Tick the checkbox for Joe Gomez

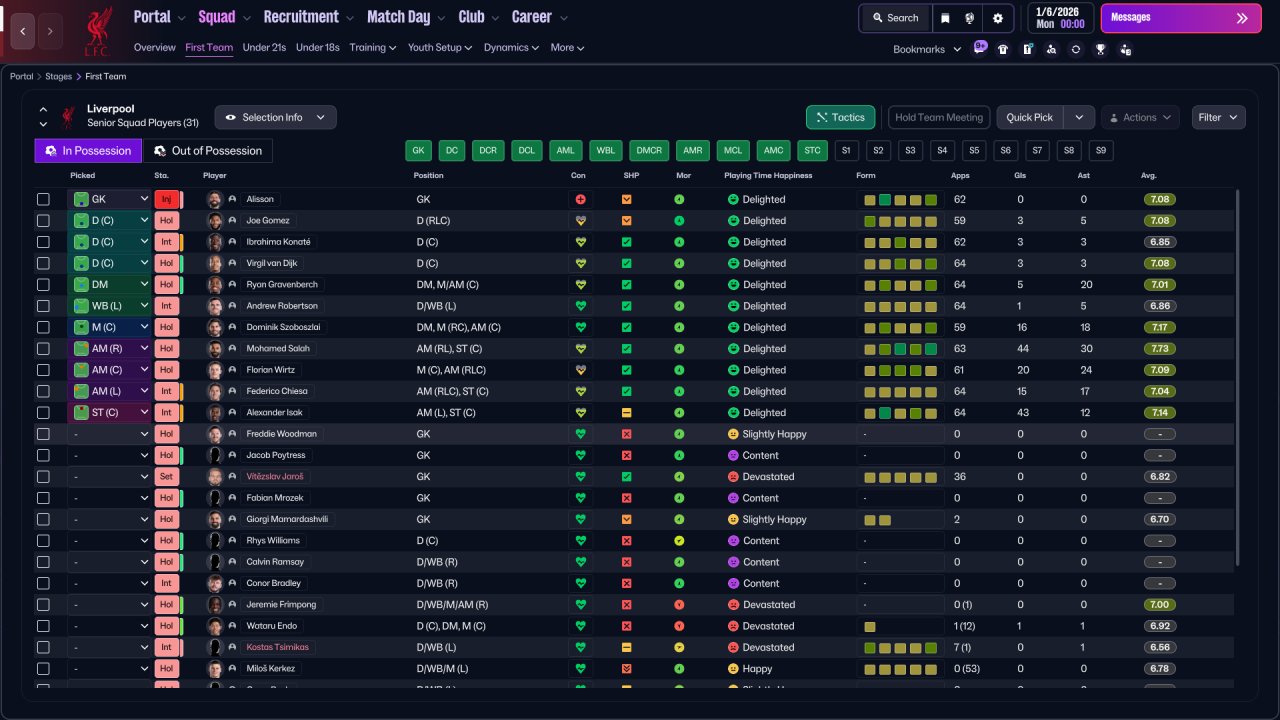click(43, 221)
